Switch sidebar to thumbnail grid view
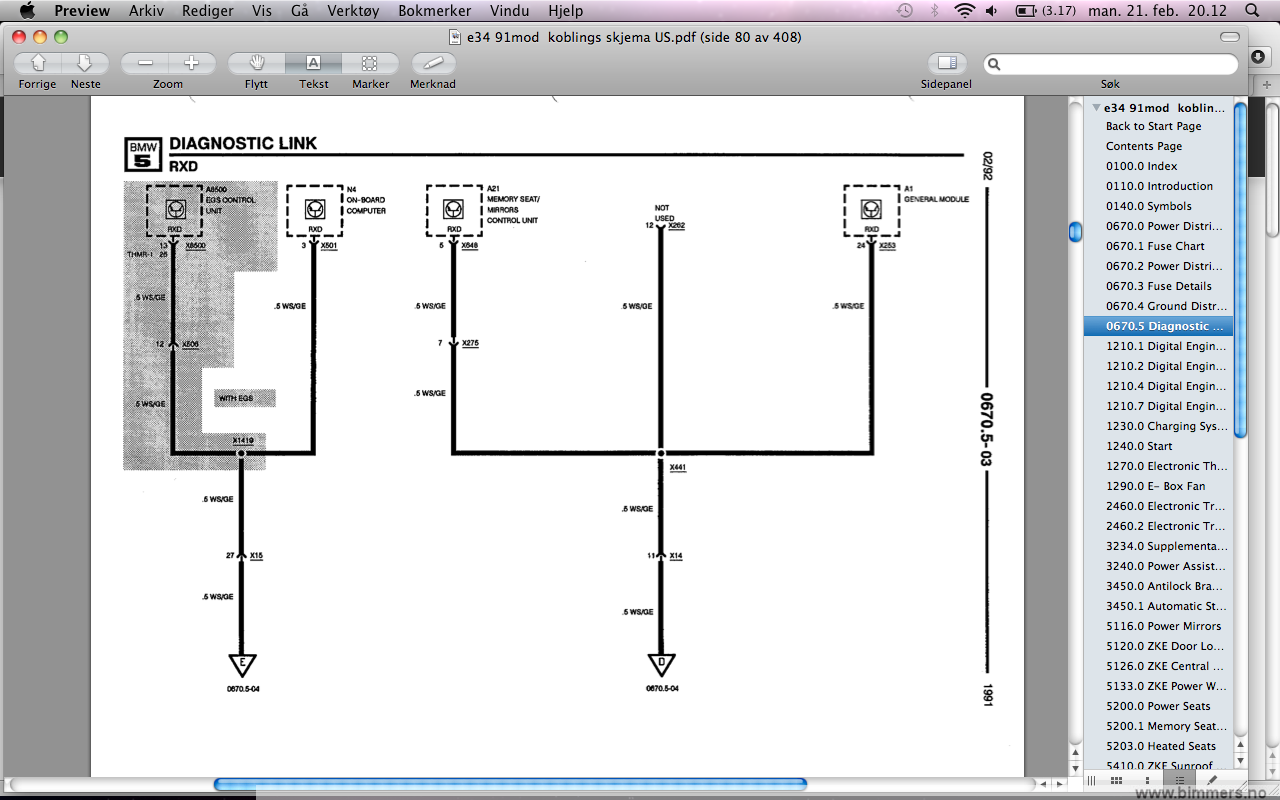This screenshot has height=800, width=1280. (x=1116, y=780)
